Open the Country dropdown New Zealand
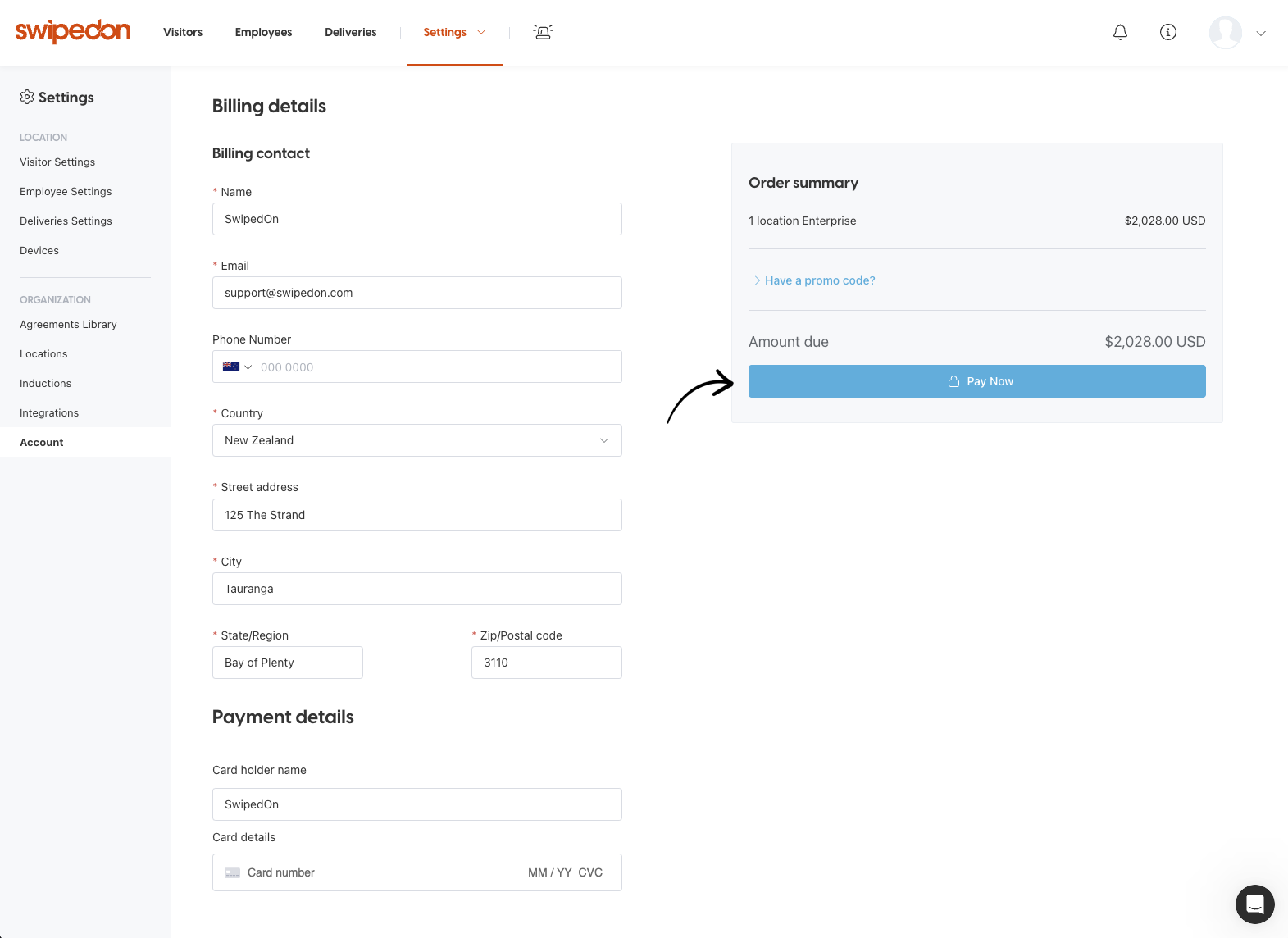The image size is (1288, 938). click(417, 440)
